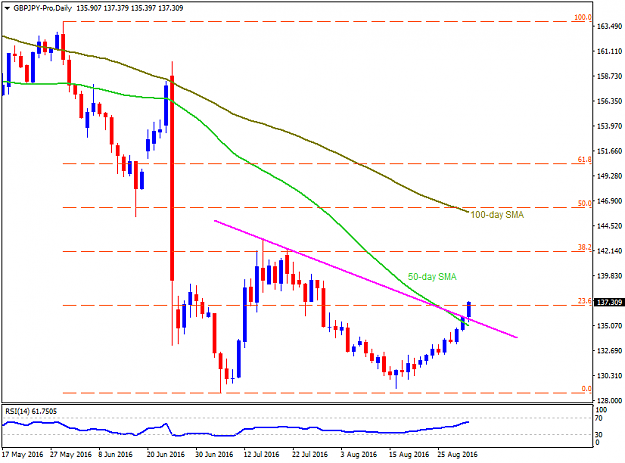Click the 12 Jul 2016 date label
This screenshot has width=625, height=463.
261,454
